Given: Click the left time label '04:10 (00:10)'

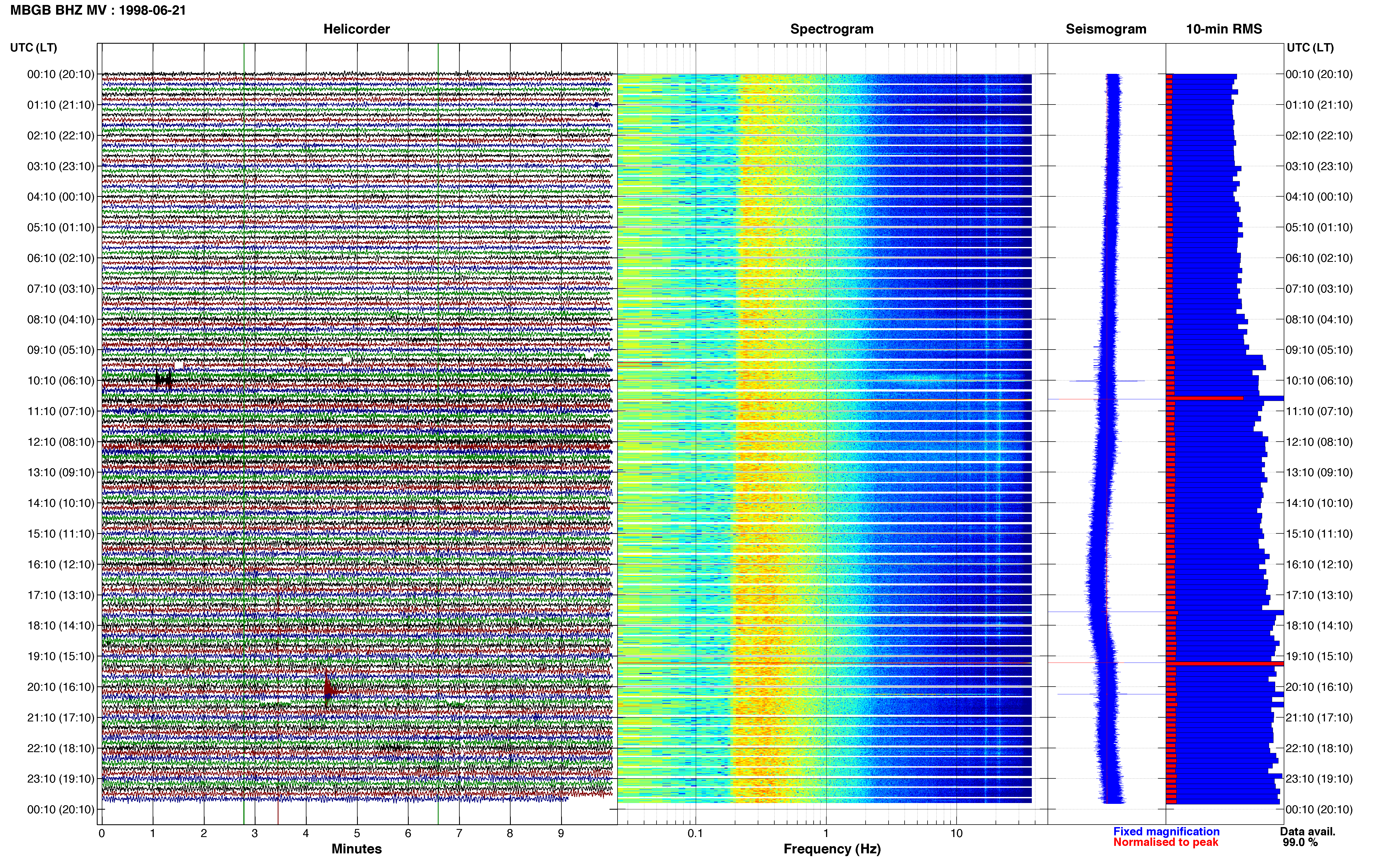Looking at the screenshot, I should click(61, 197).
